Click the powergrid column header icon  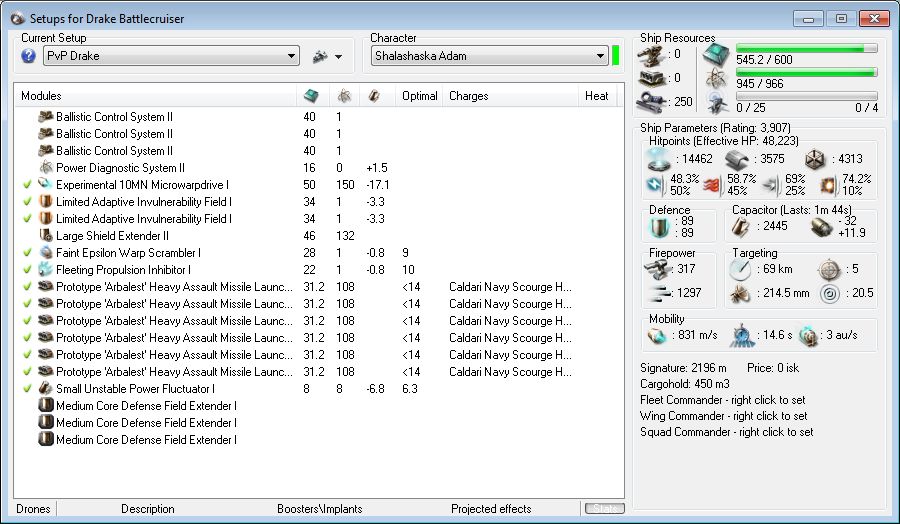click(342, 96)
